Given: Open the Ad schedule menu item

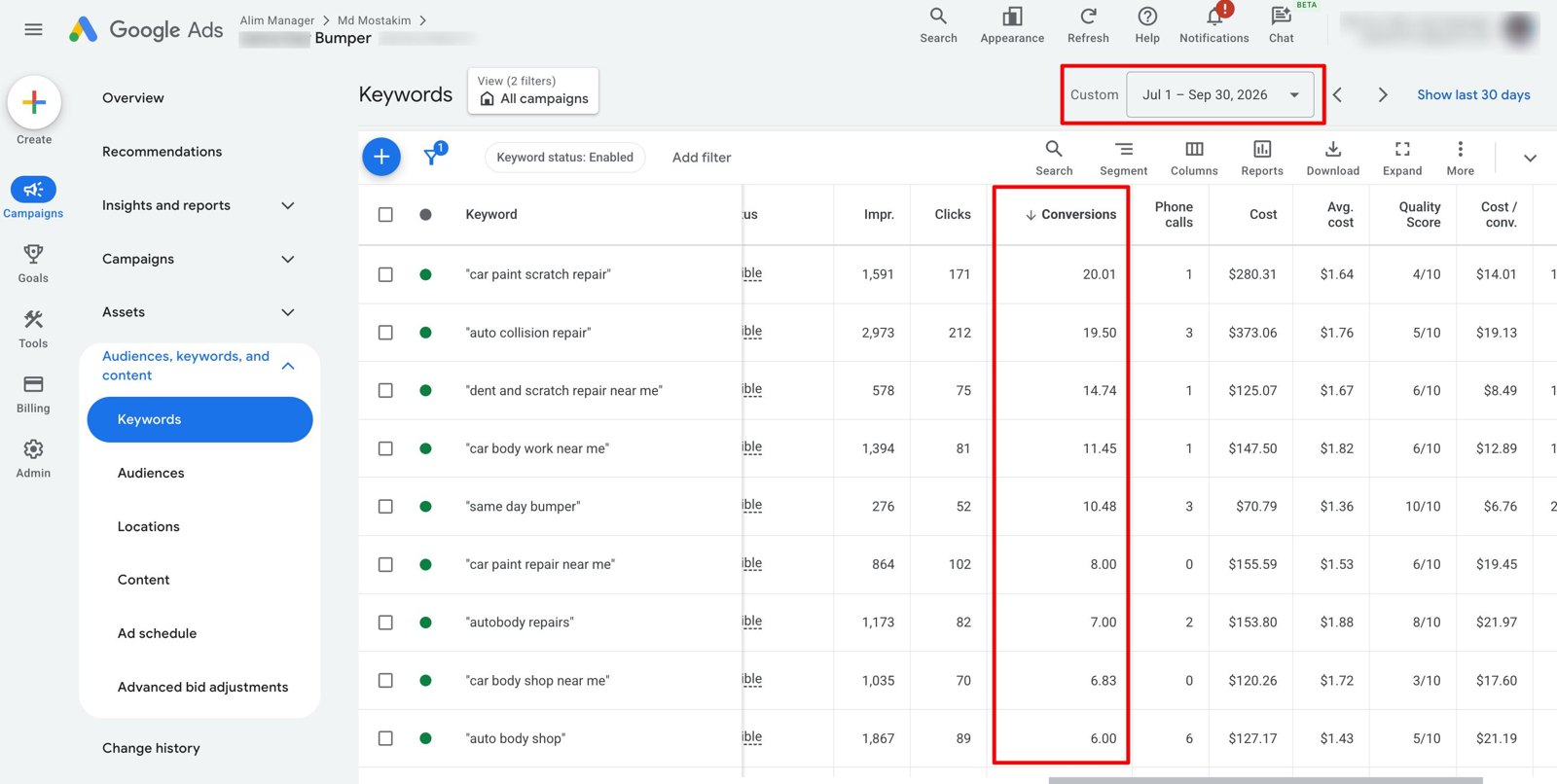Looking at the screenshot, I should click(157, 633).
